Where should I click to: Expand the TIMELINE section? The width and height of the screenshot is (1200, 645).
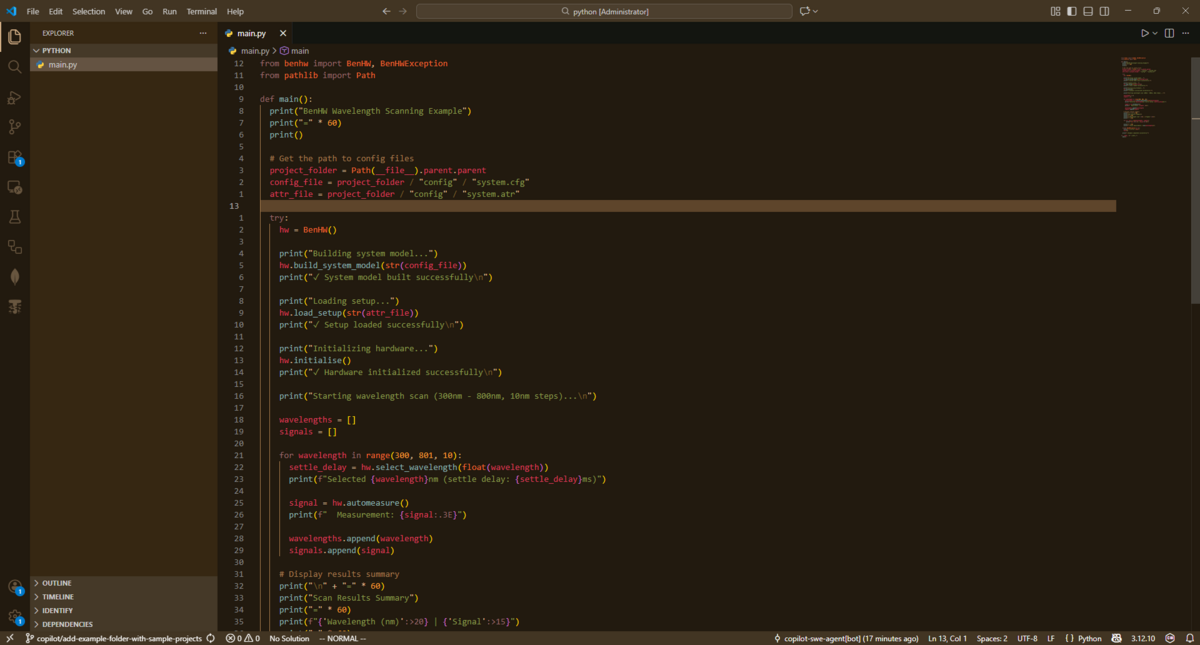point(58,597)
